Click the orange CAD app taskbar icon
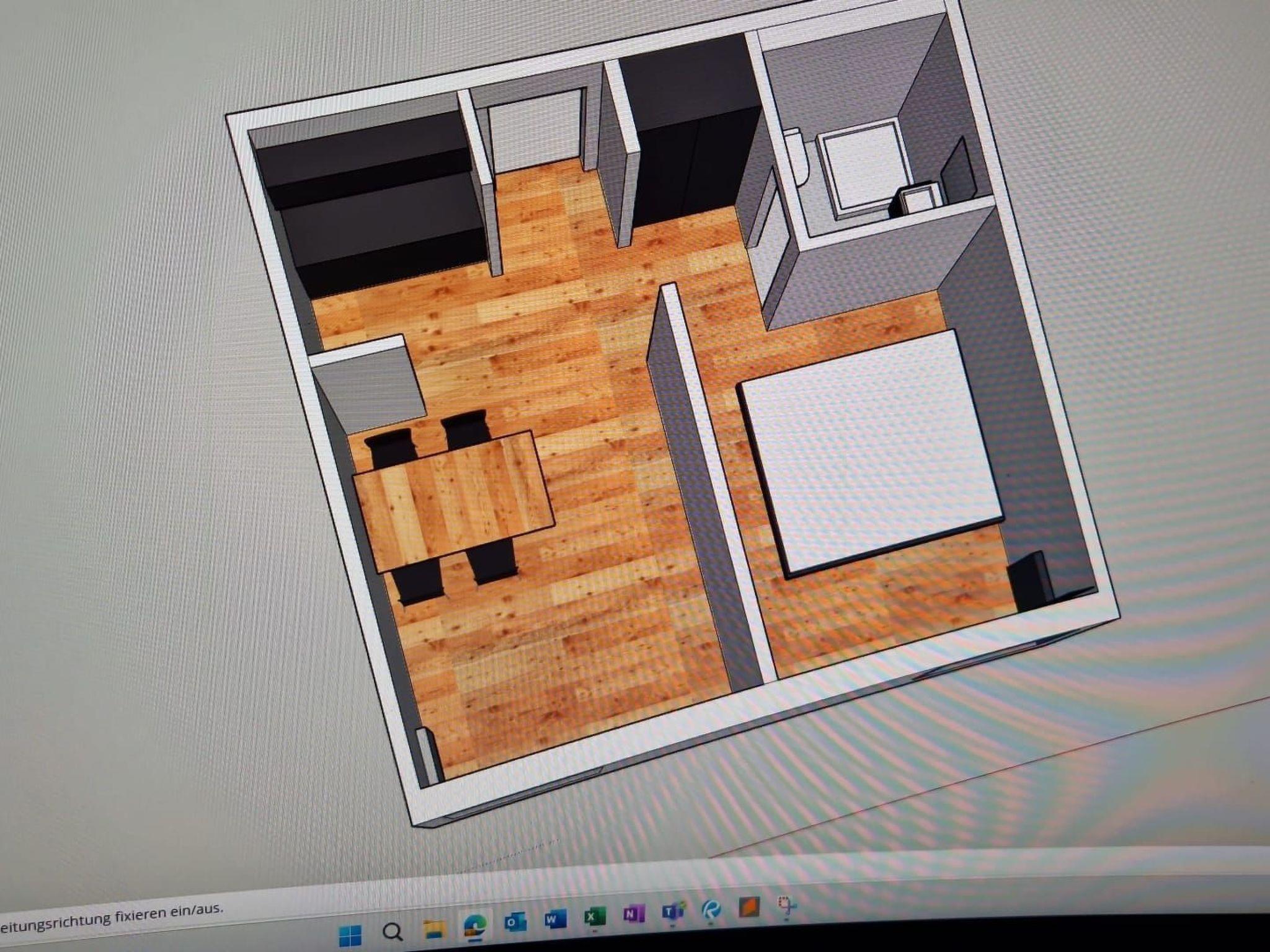The image size is (1270, 952). coord(749,907)
